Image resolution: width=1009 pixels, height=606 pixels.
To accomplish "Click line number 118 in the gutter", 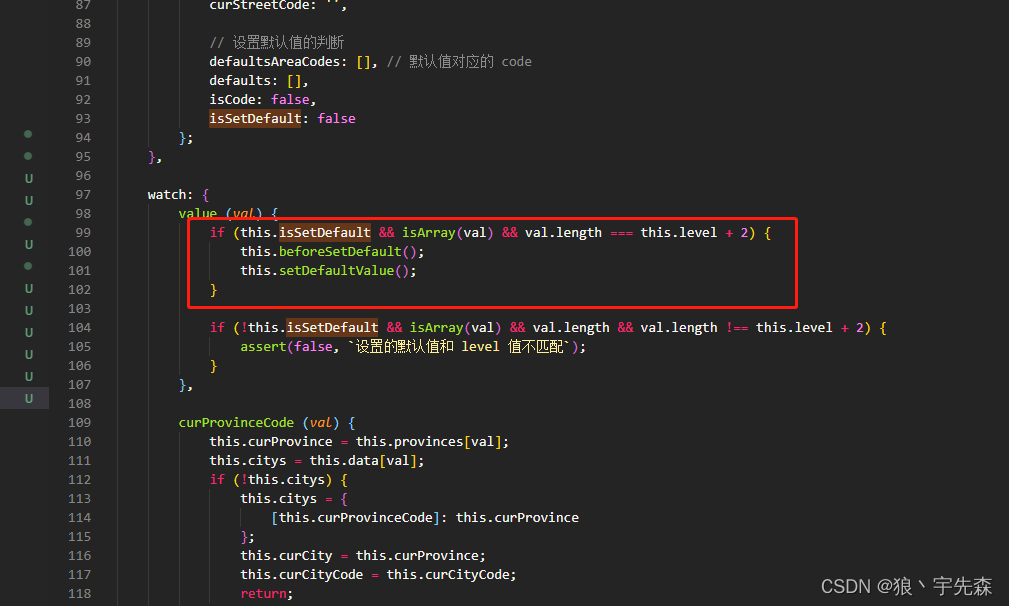I will point(80,594).
